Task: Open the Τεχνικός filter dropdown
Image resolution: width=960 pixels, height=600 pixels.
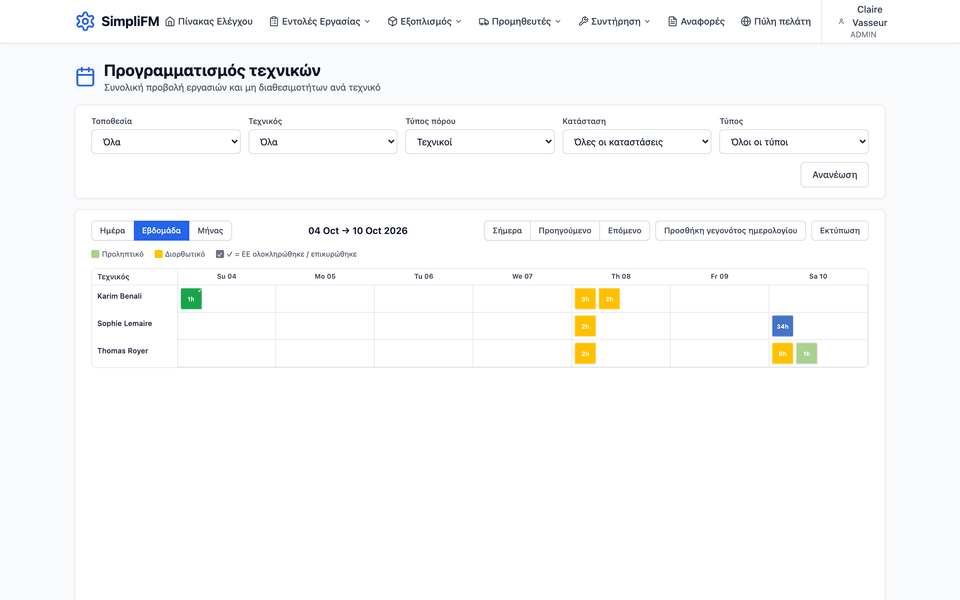Action: [x=323, y=141]
